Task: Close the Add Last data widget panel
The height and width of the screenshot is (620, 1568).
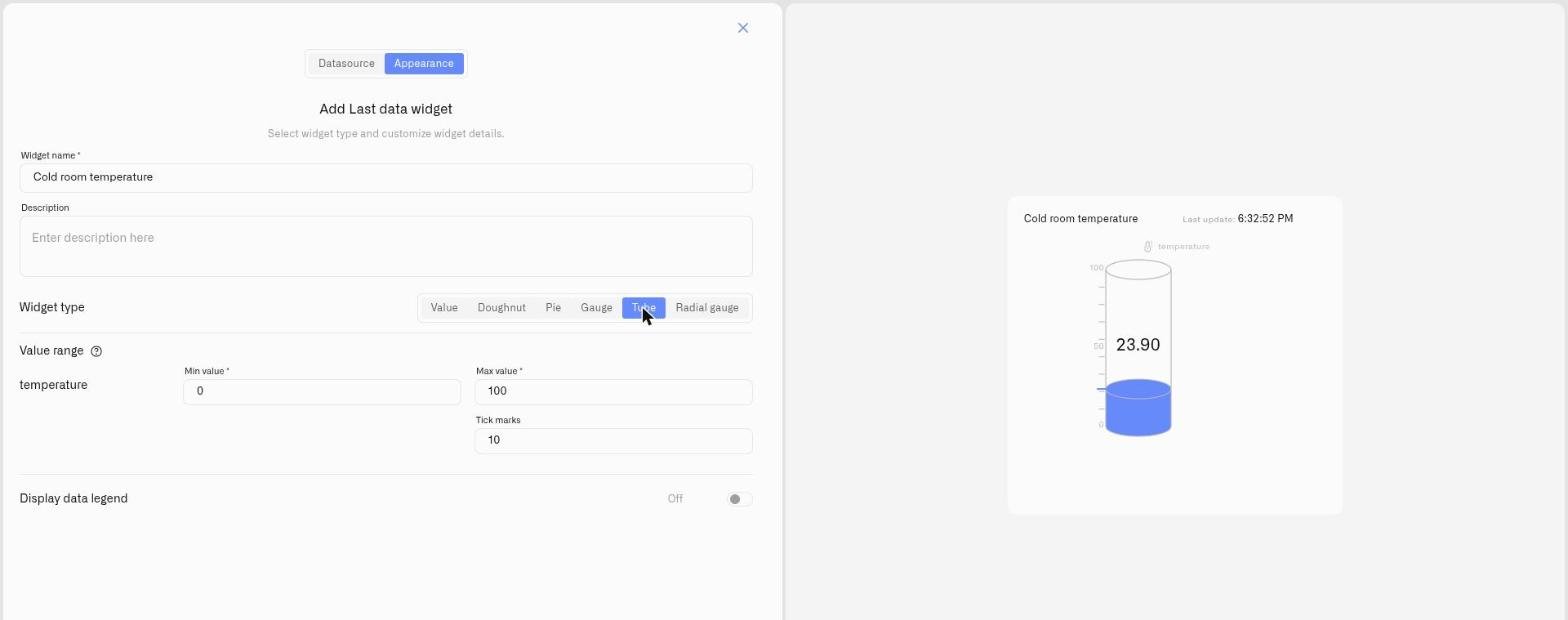Action: [x=743, y=28]
